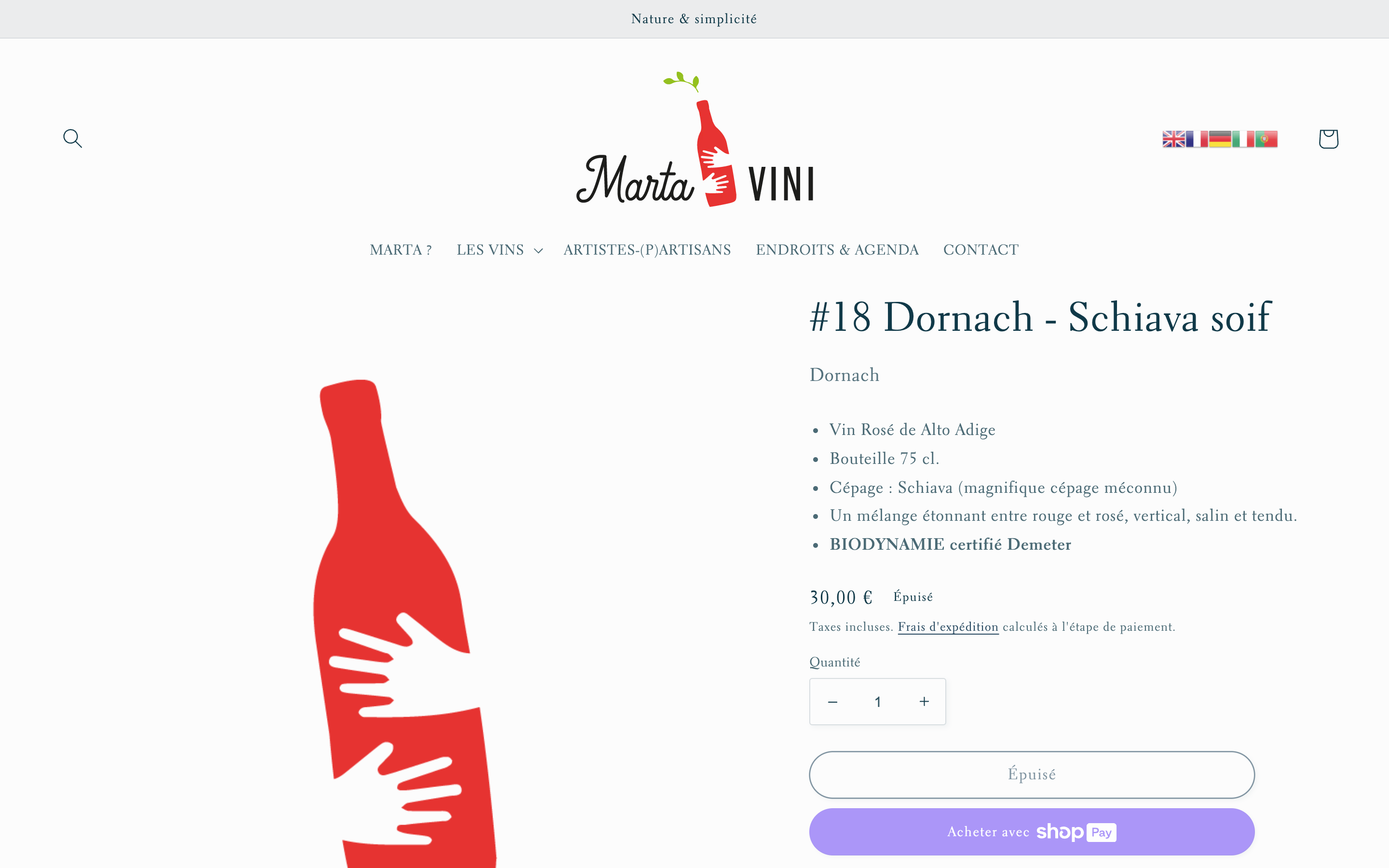Click the Marta Vini logo
The height and width of the screenshot is (868, 1389).
(x=694, y=139)
